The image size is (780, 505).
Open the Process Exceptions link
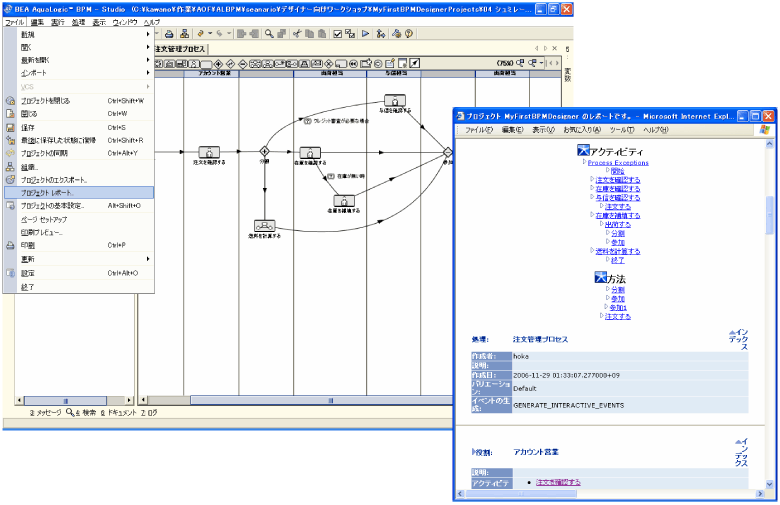(x=618, y=163)
